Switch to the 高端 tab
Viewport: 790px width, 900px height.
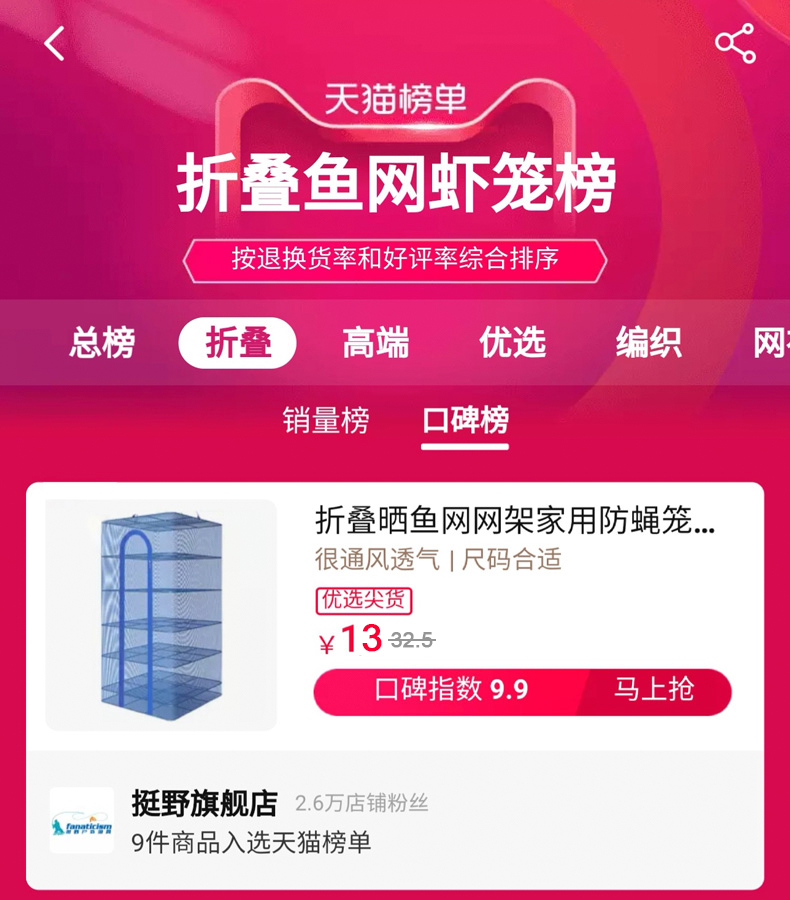375,343
